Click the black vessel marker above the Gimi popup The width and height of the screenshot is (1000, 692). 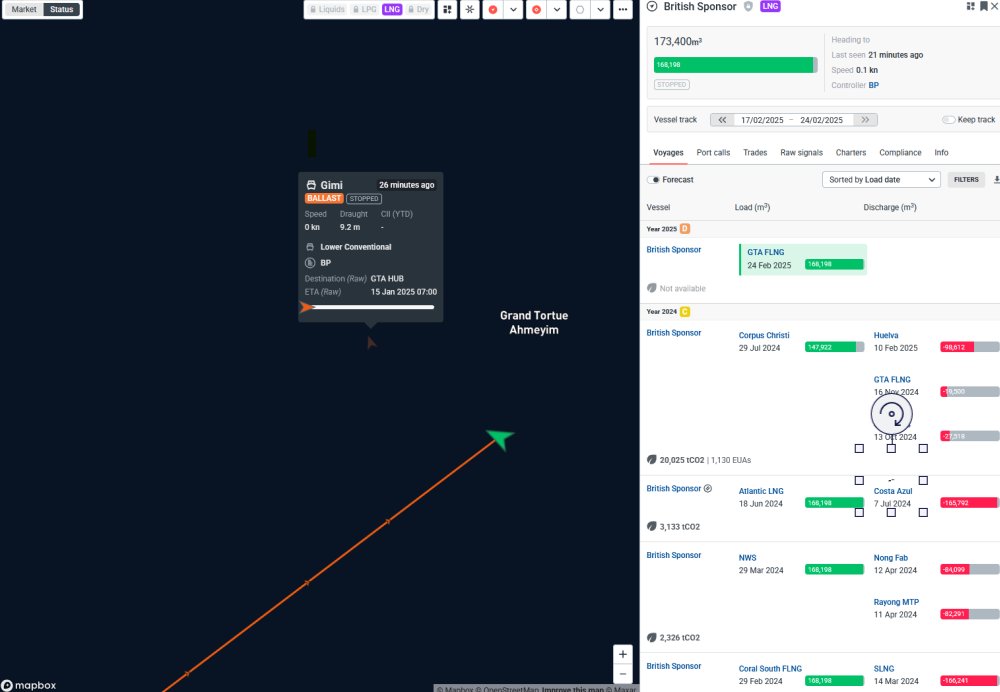tap(312, 143)
